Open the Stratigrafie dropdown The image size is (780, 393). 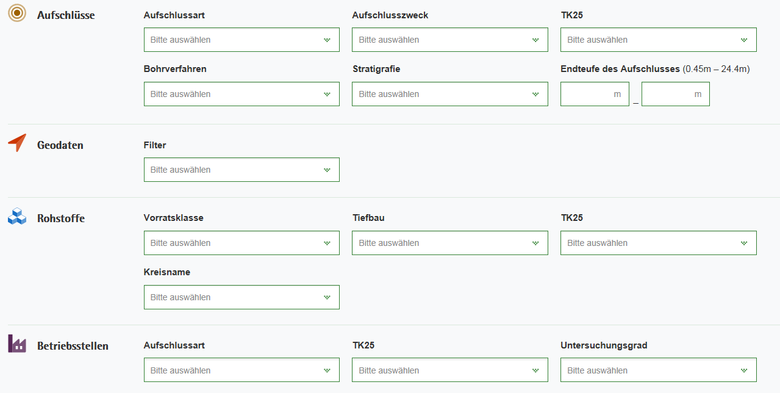450,94
